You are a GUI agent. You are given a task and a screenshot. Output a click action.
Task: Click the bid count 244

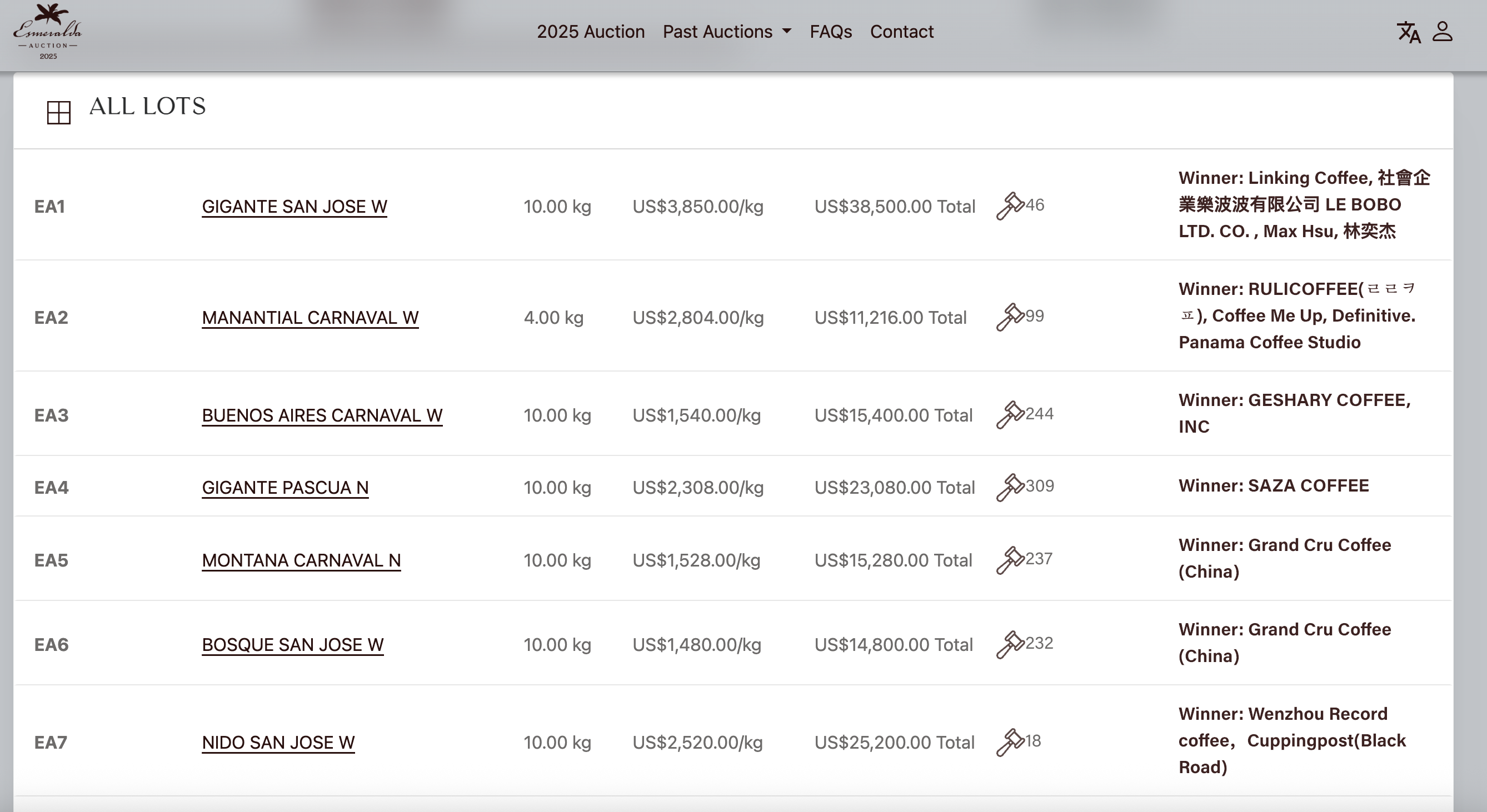click(x=1040, y=414)
